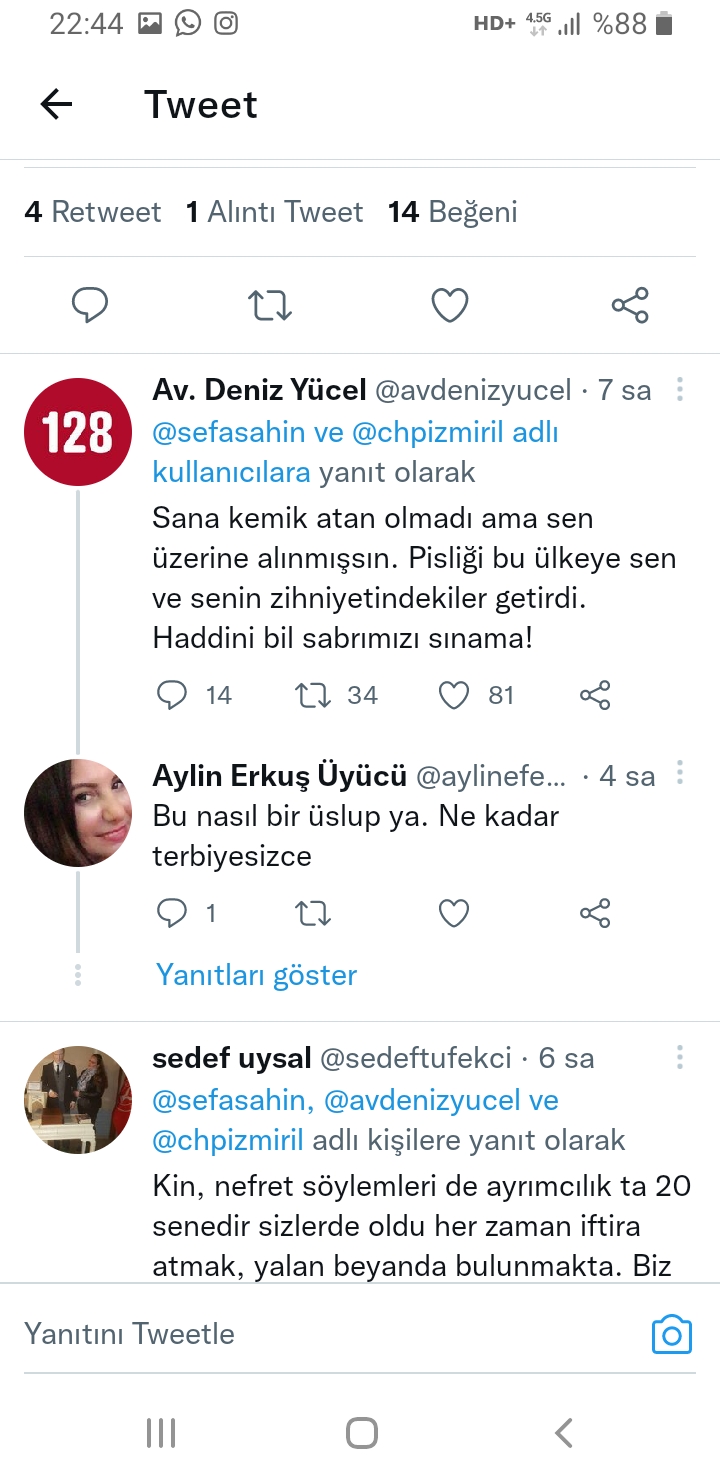This screenshot has height=1480, width=720.
Task: Reply to the main tweet
Action: pos(90,305)
